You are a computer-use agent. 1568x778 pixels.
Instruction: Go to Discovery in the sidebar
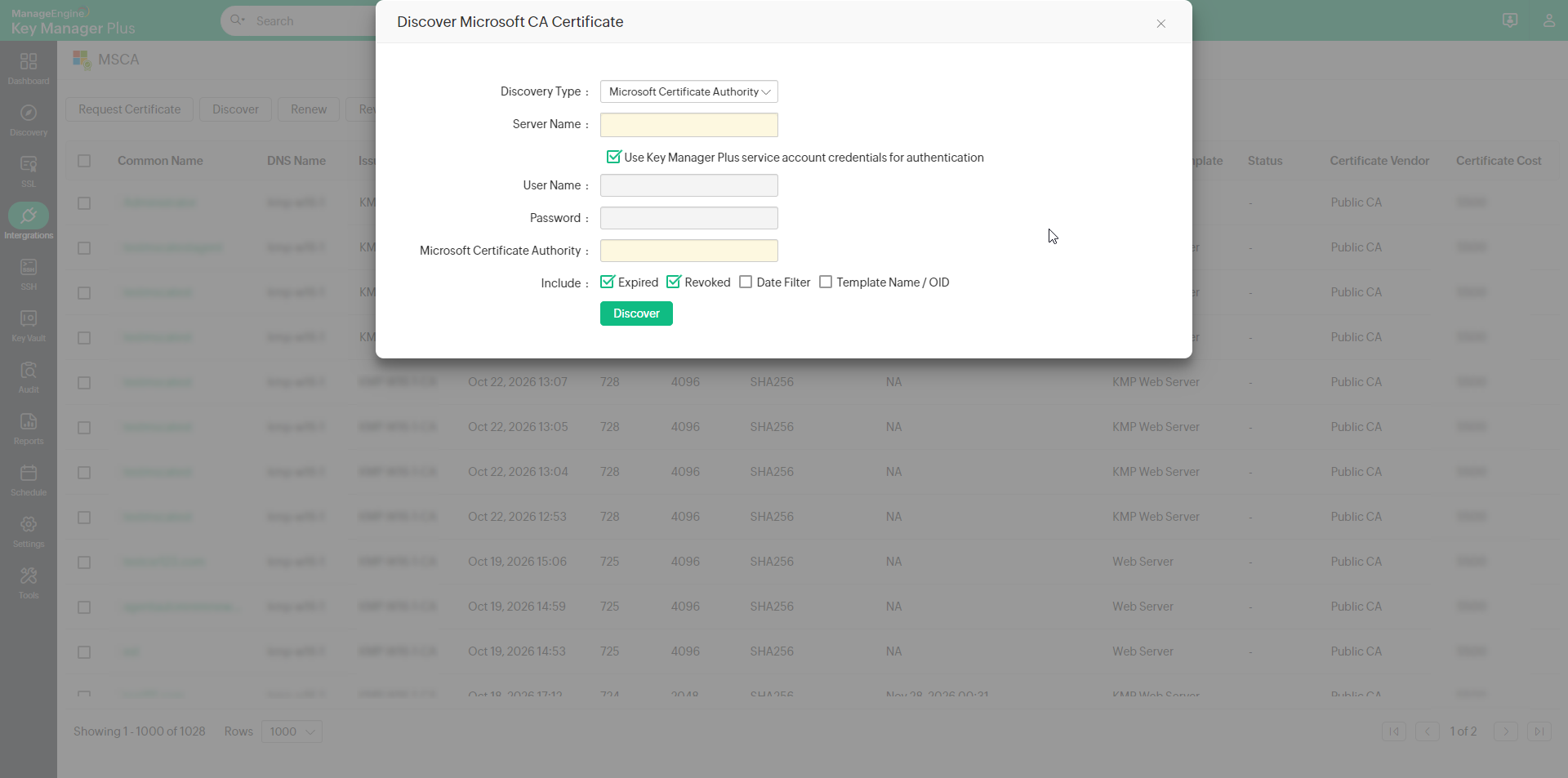(29, 119)
